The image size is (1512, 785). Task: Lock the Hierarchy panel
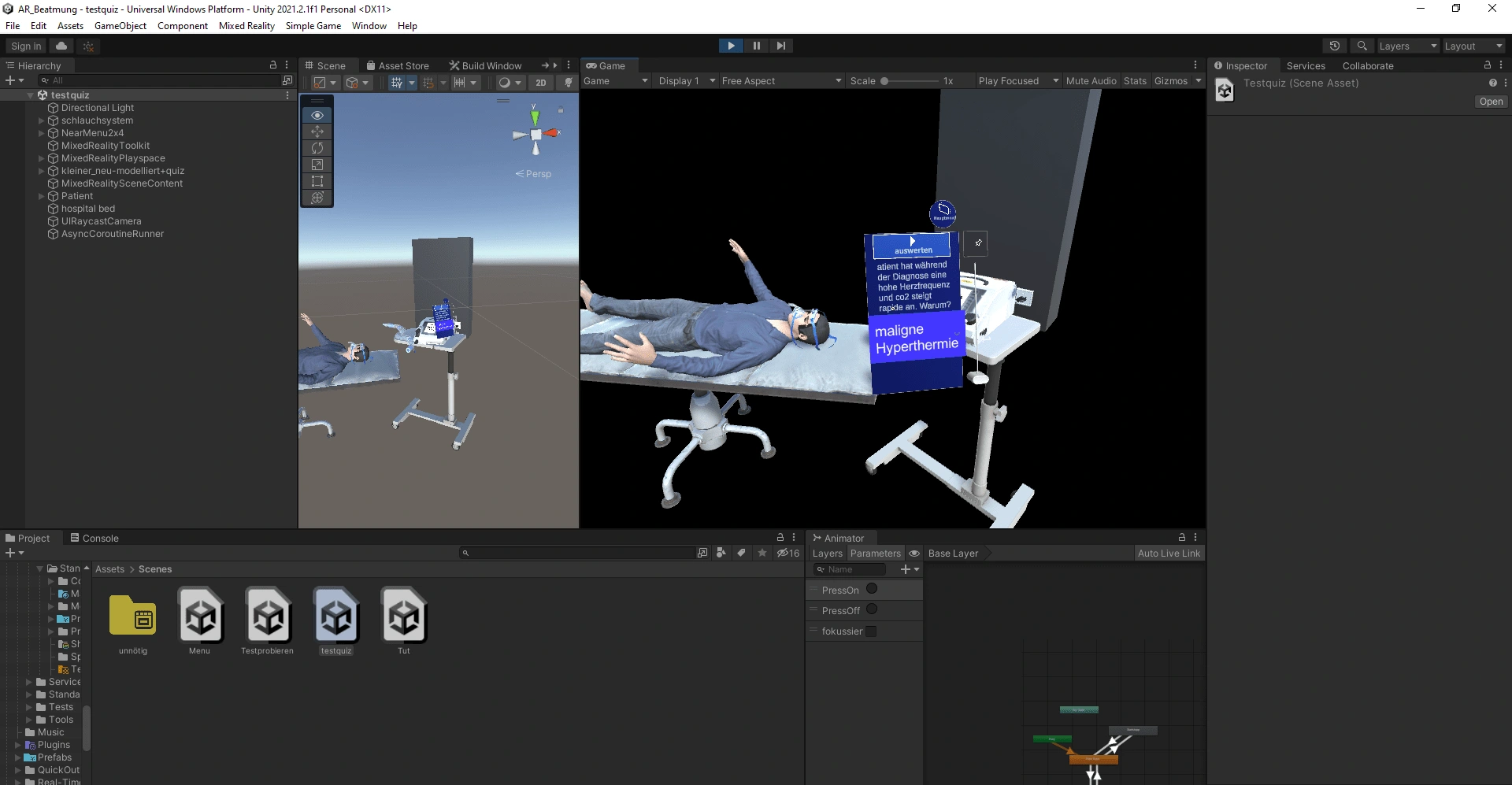(273, 65)
